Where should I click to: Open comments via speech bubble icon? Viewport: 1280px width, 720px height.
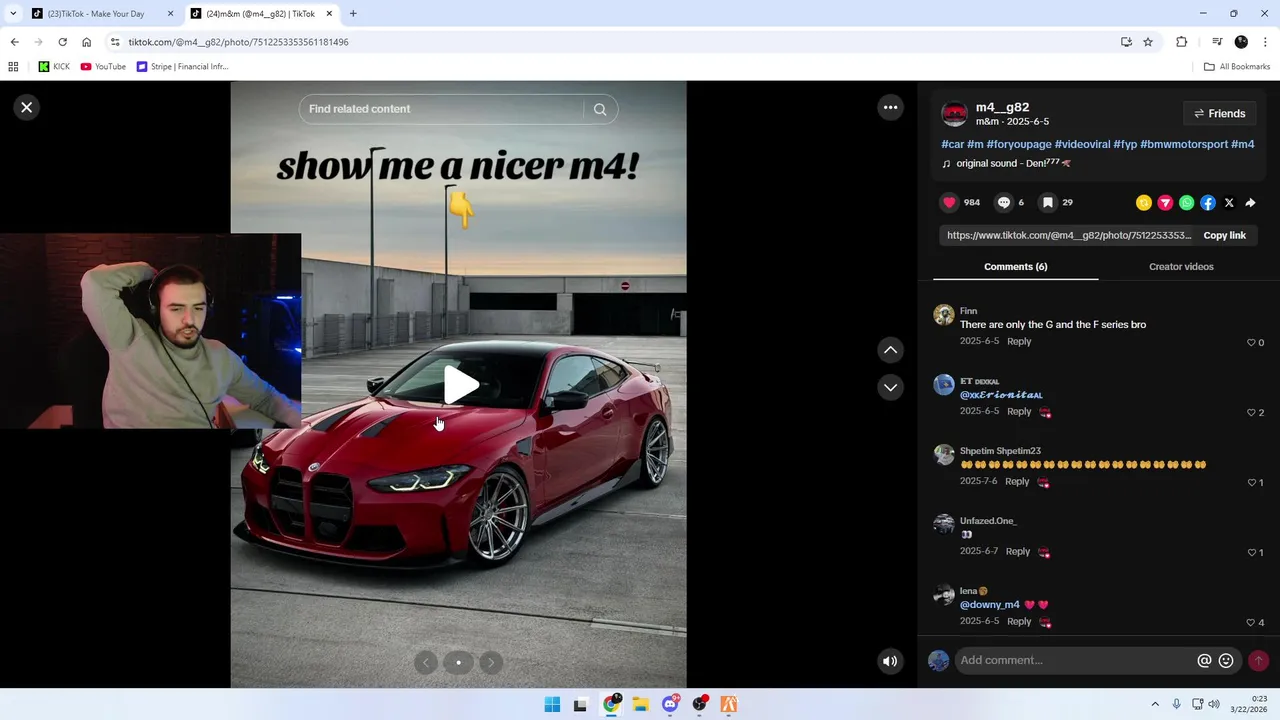(1004, 202)
